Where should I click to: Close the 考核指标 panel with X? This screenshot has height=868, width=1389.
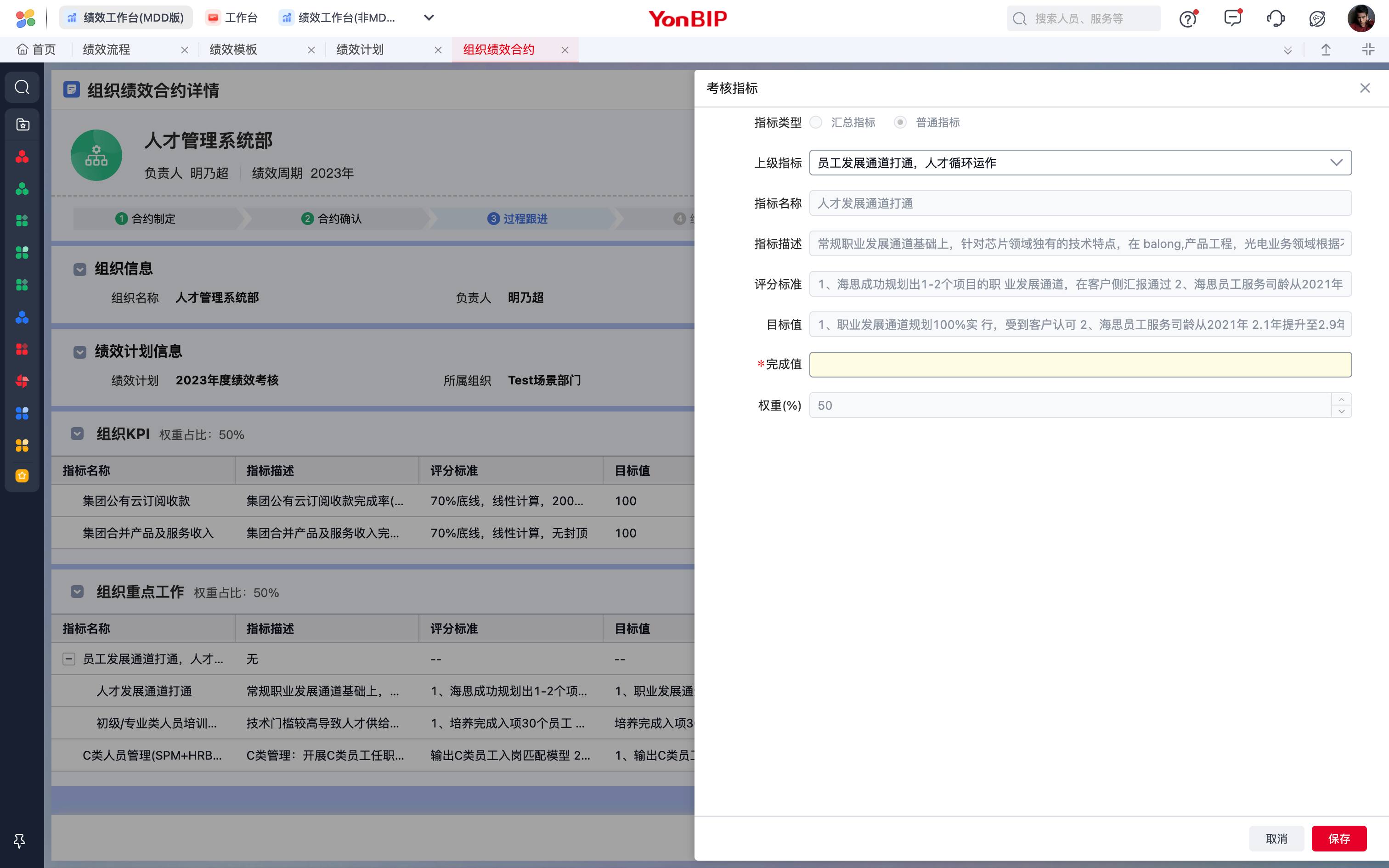[1365, 88]
